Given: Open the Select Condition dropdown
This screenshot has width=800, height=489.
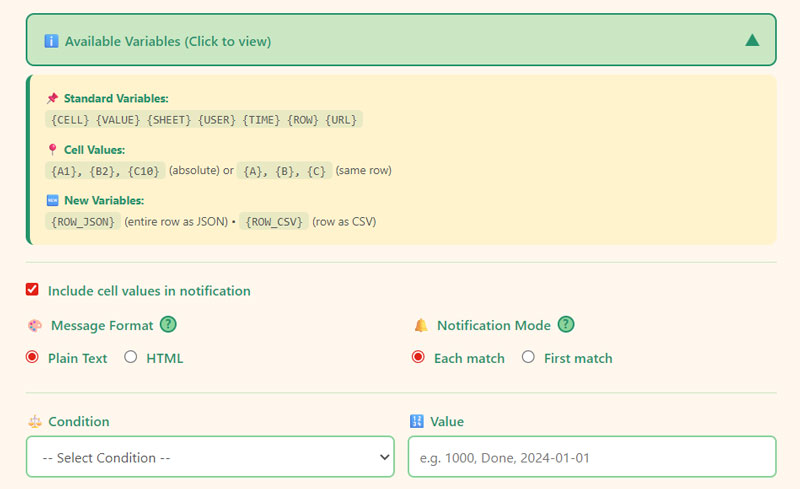Looking at the screenshot, I should [210, 457].
